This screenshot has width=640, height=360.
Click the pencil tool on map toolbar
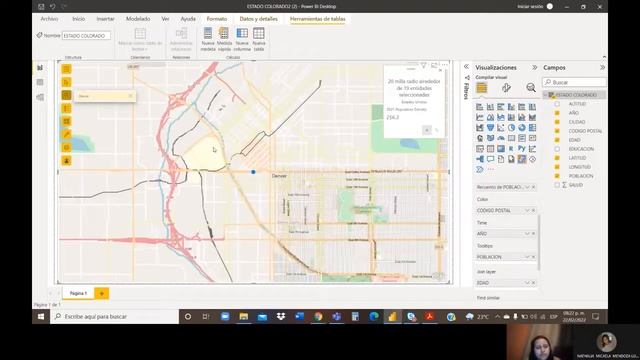(66, 134)
